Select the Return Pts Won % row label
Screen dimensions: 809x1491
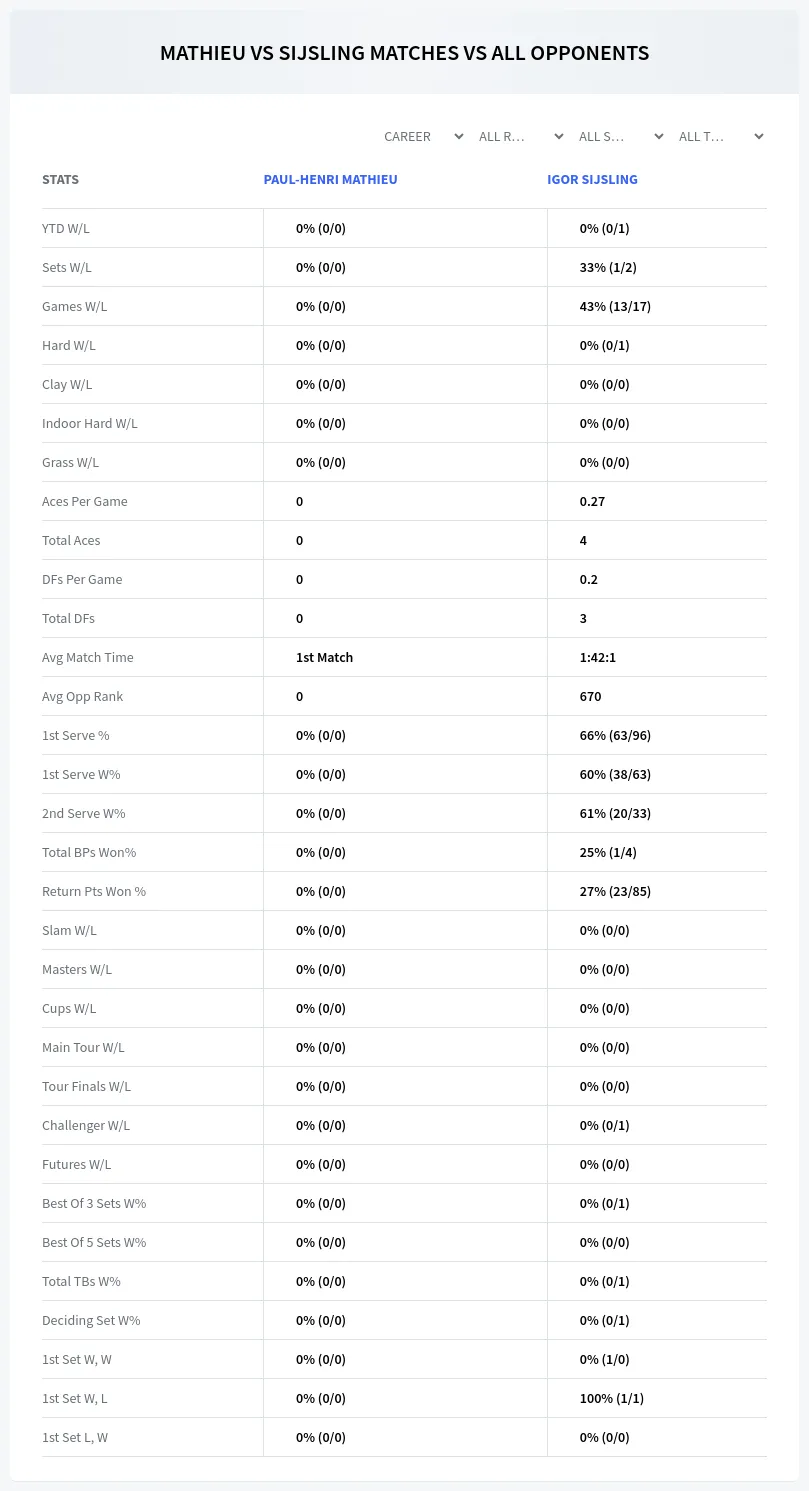94,891
